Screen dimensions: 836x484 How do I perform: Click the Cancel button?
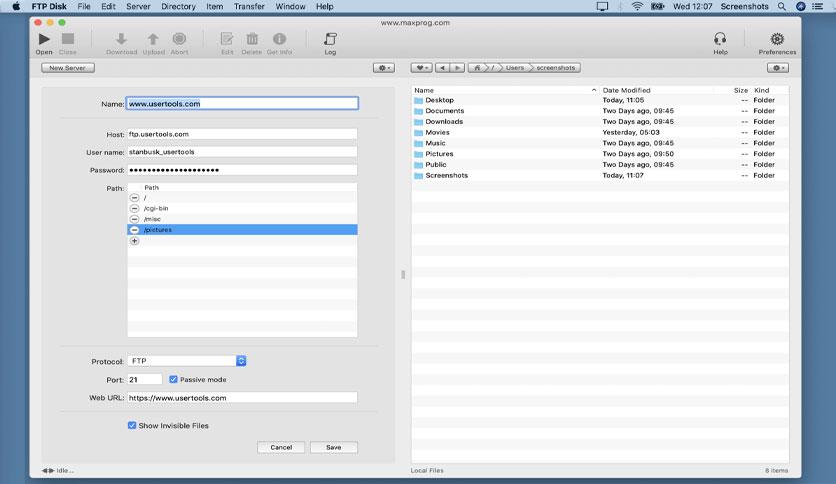(x=281, y=447)
